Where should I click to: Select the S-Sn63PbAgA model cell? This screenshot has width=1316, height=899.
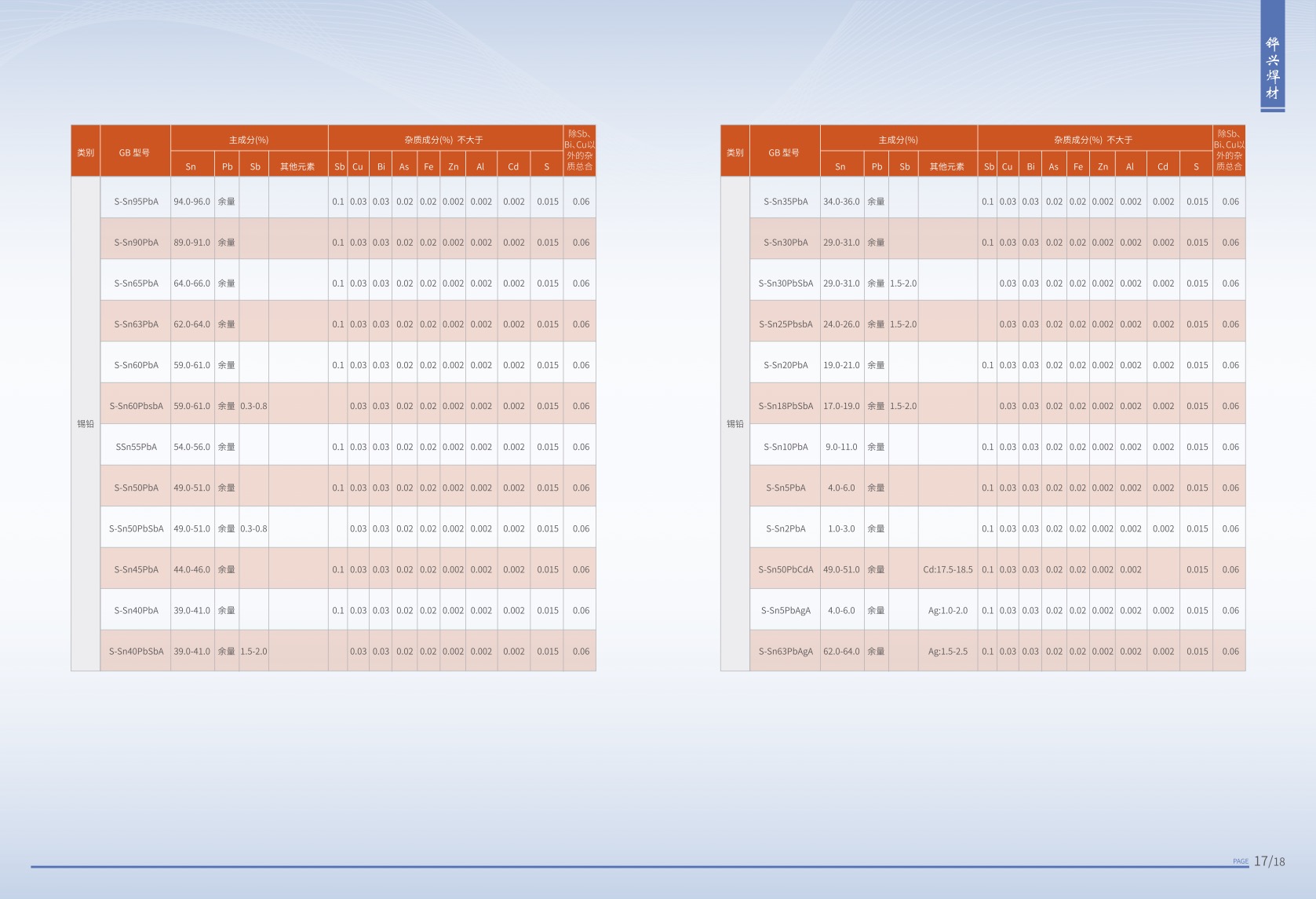tap(786, 652)
